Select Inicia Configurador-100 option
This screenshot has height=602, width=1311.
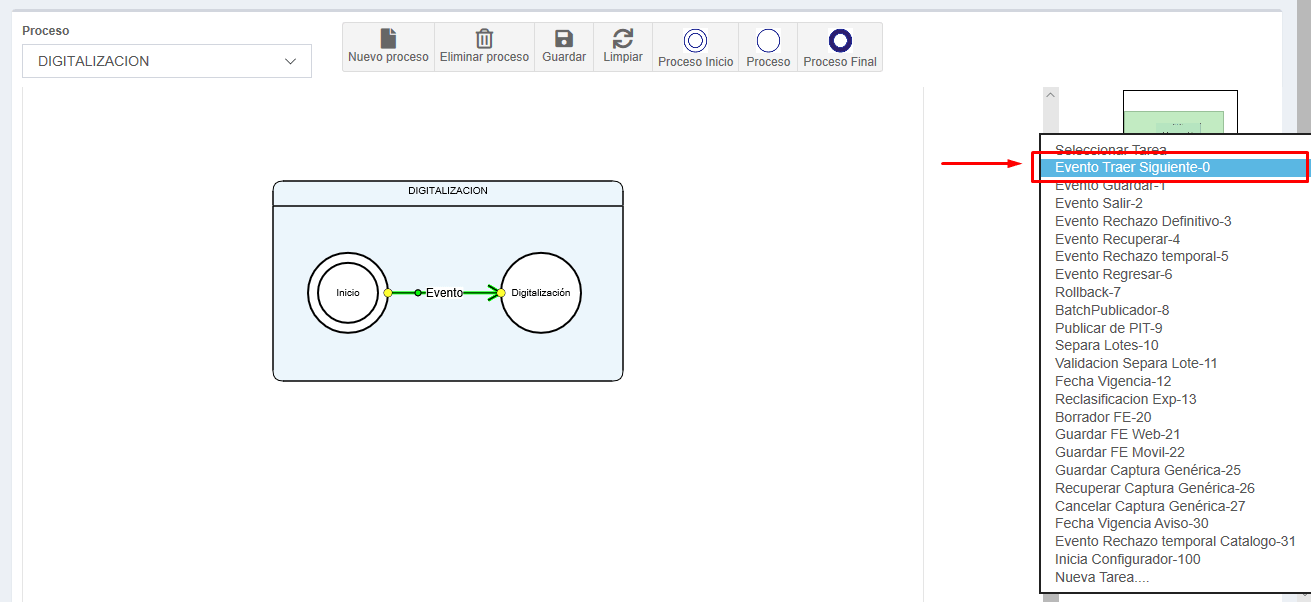pos(1127,559)
